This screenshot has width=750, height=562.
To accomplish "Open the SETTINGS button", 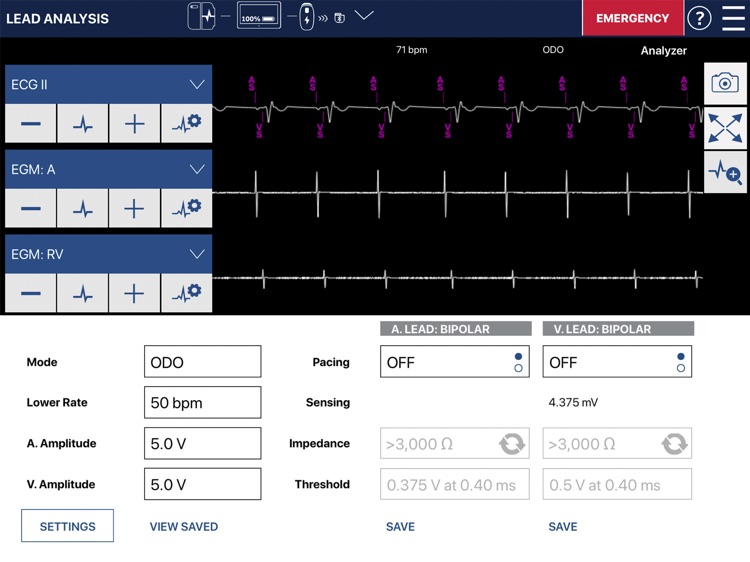I will click(67, 526).
